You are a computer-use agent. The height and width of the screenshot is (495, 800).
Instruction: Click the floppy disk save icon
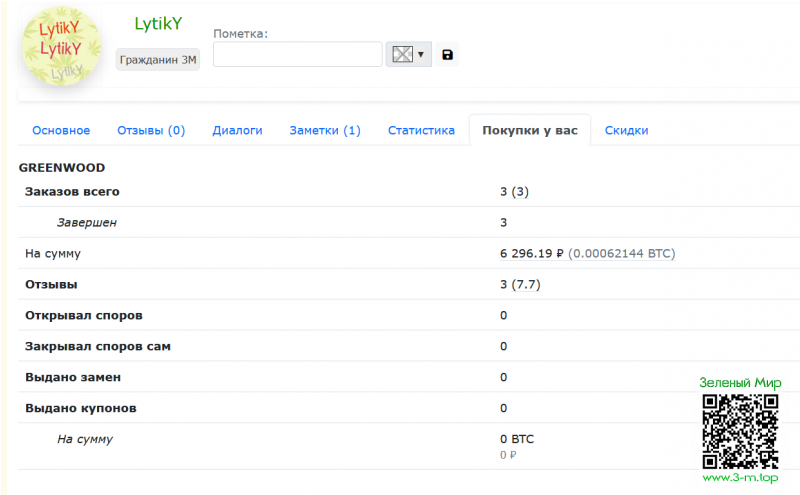point(447,54)
